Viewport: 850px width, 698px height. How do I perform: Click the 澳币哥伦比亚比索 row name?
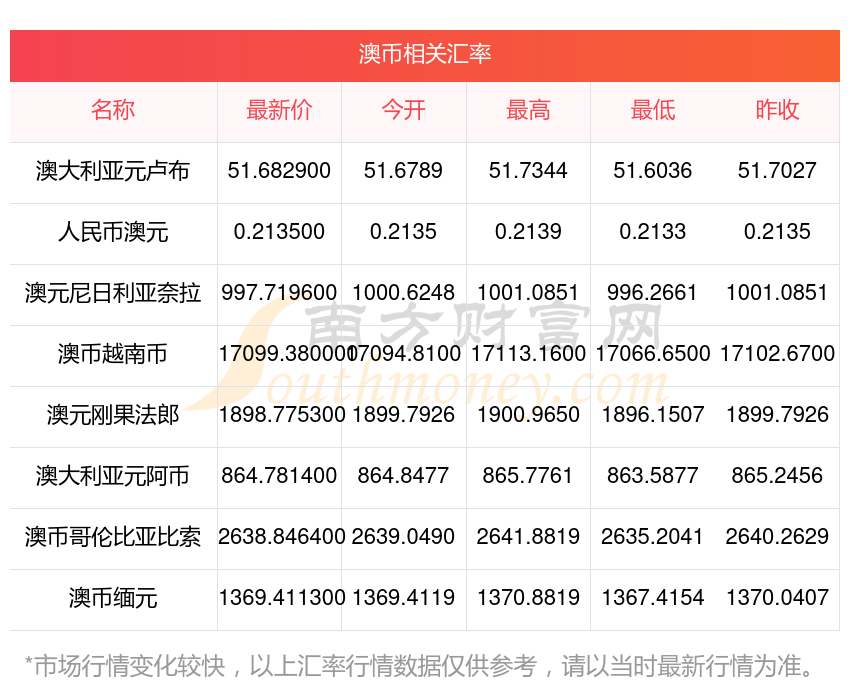click(113, 538)
